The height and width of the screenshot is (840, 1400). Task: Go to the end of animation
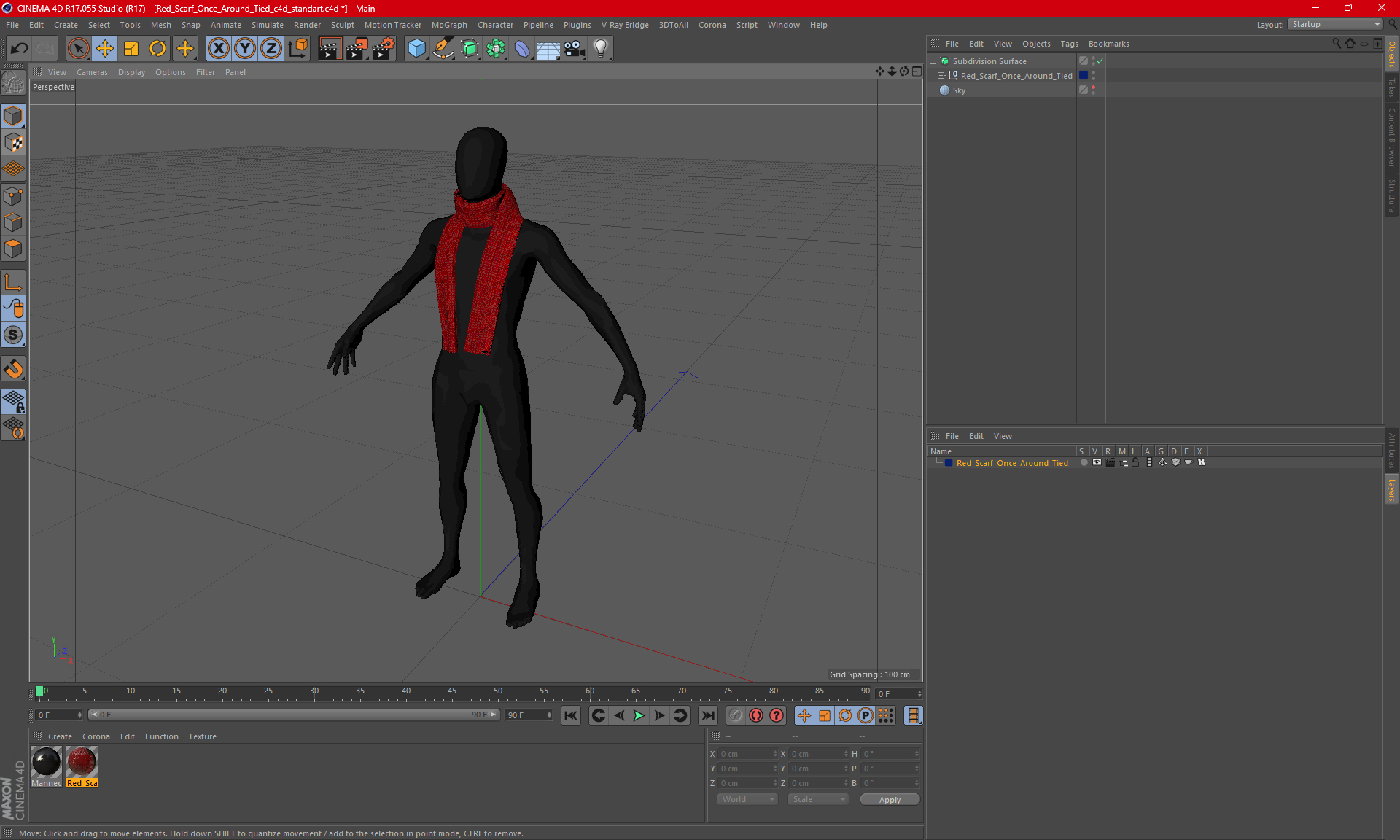coord(707,715)
